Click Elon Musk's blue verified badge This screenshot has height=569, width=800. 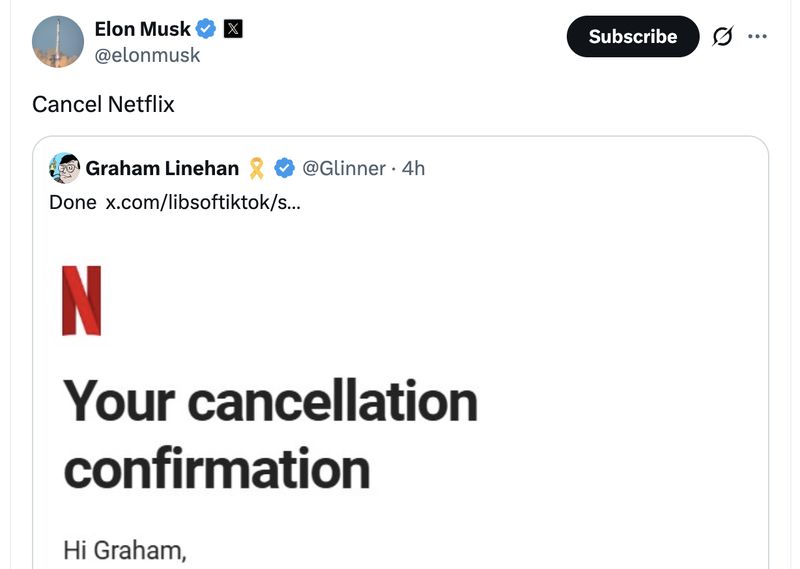coord(206,29)
